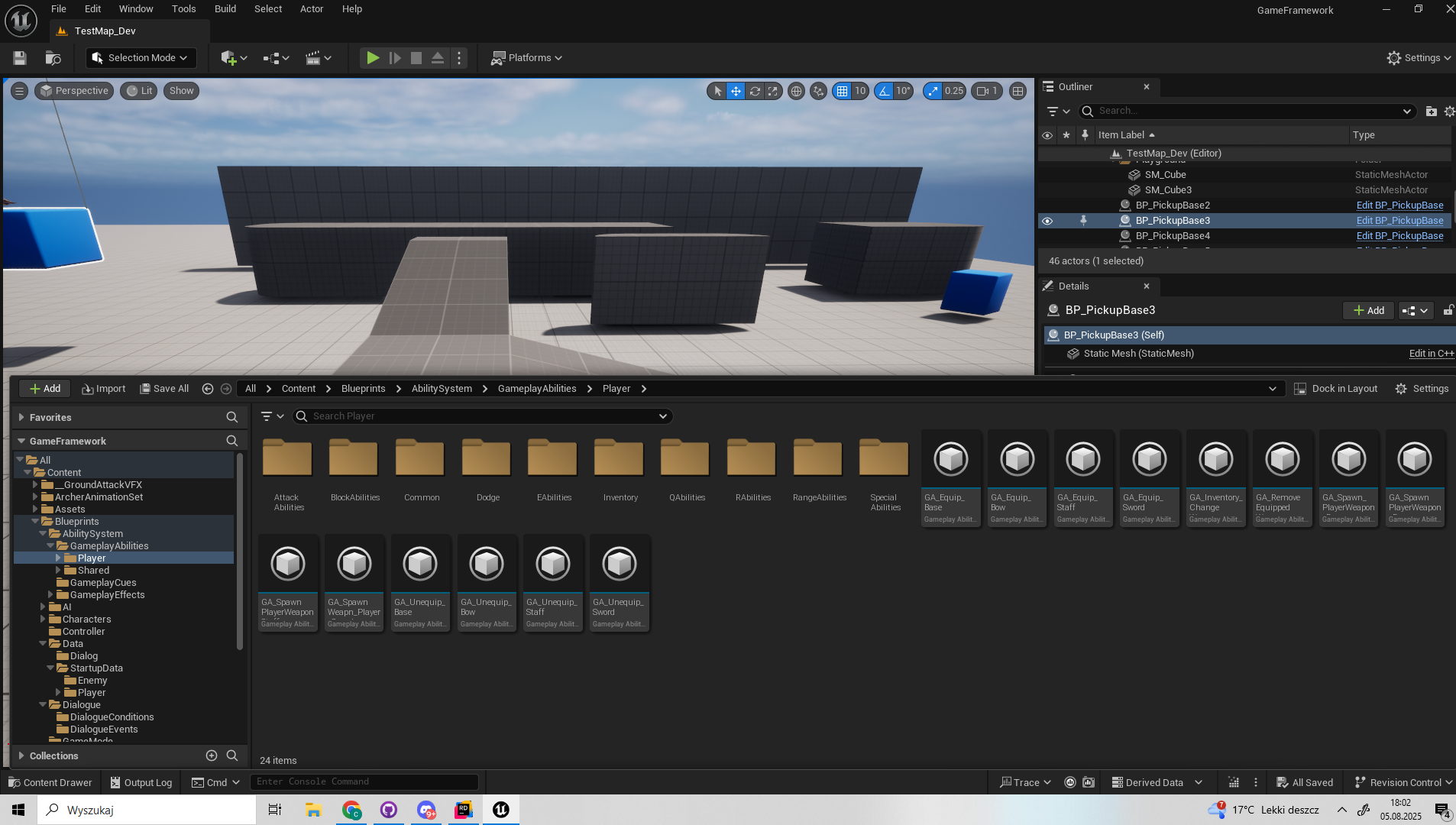1456x825 pixels.
Task: Click the eject from player button
Action: (x=438, y=58)
